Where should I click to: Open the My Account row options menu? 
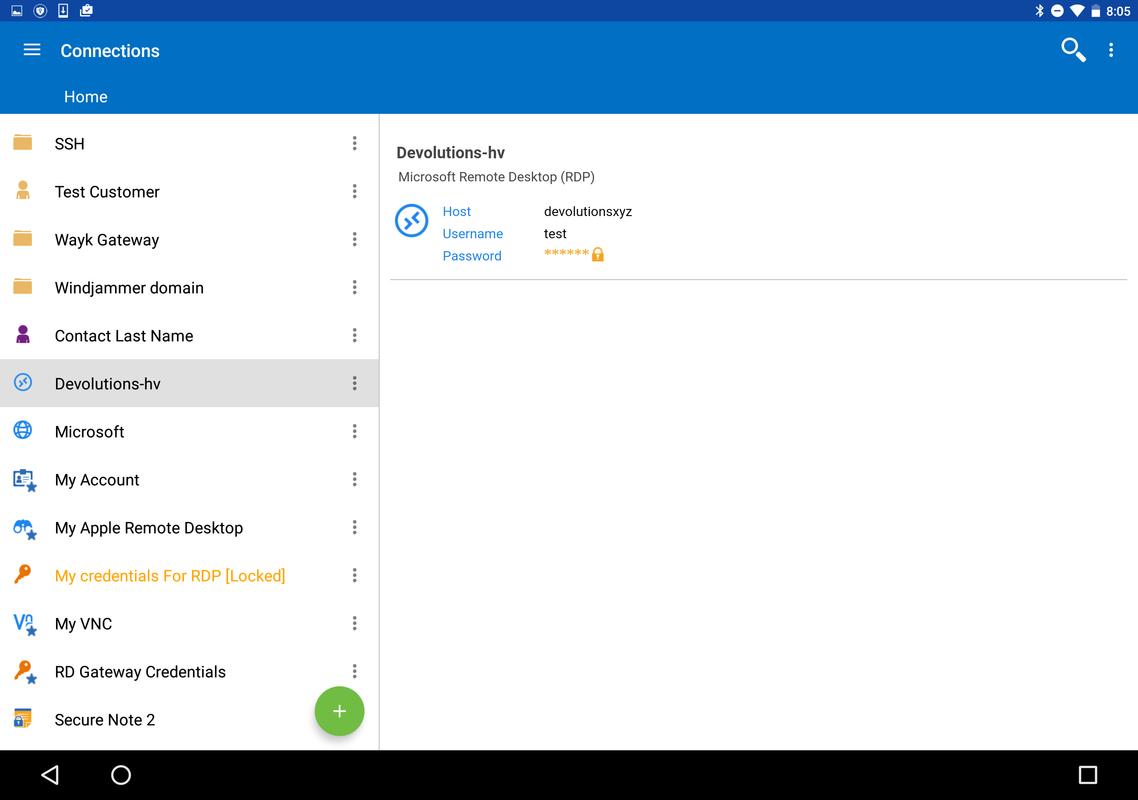(x=354, y=479)
